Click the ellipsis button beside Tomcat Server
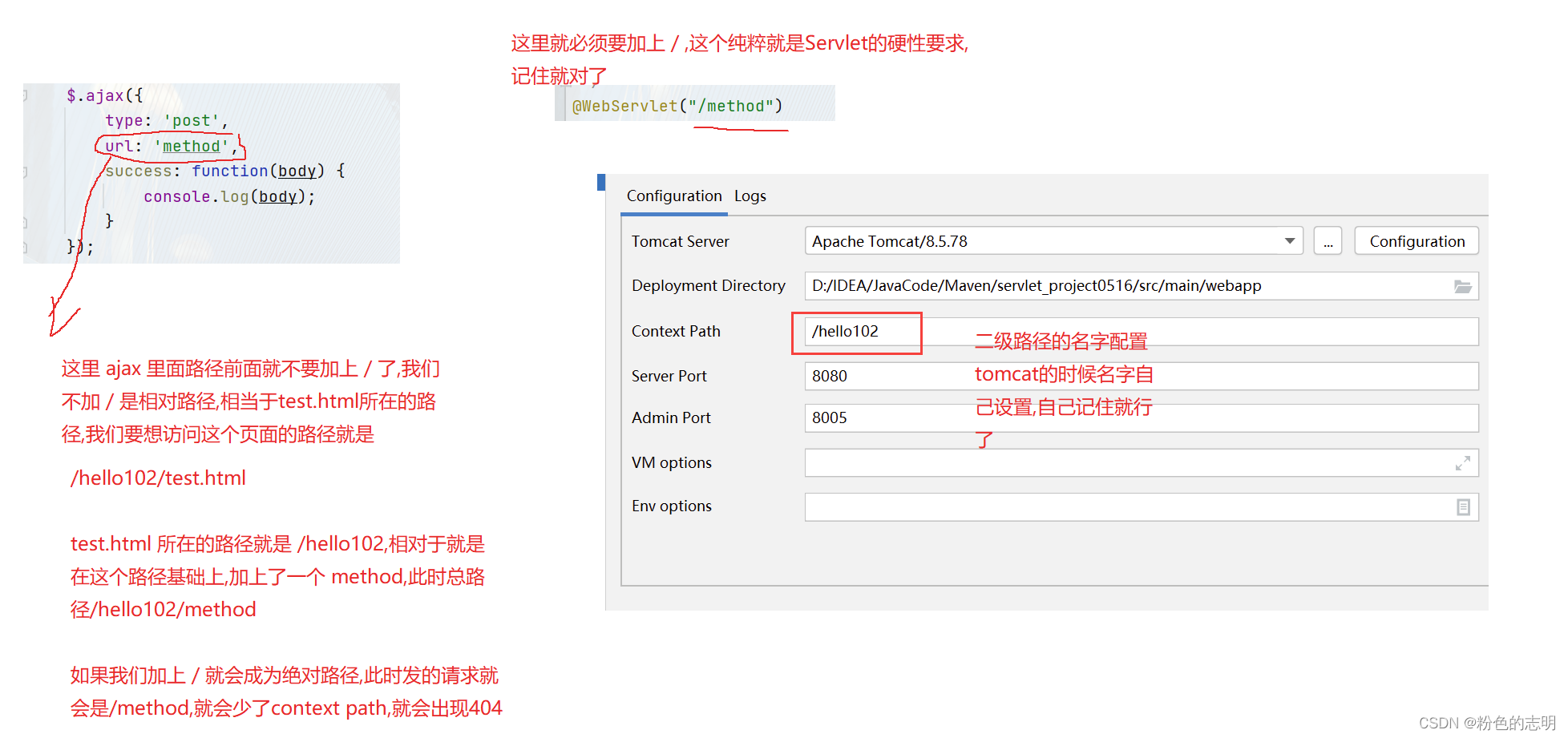The height and width of the screenshot is (738, 1568). point(1328,241)
